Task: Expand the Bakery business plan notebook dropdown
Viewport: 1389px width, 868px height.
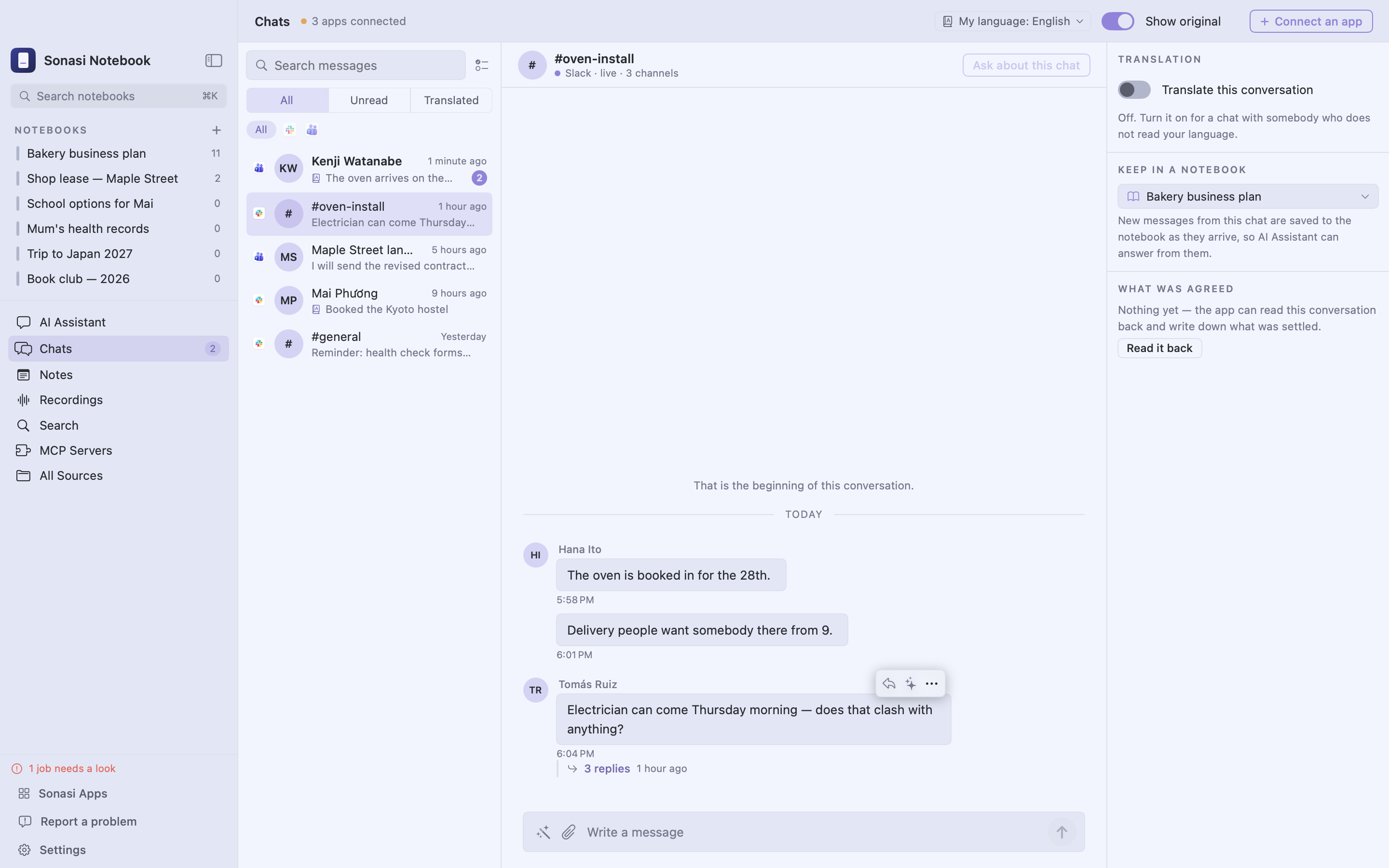Action: 1248,196
